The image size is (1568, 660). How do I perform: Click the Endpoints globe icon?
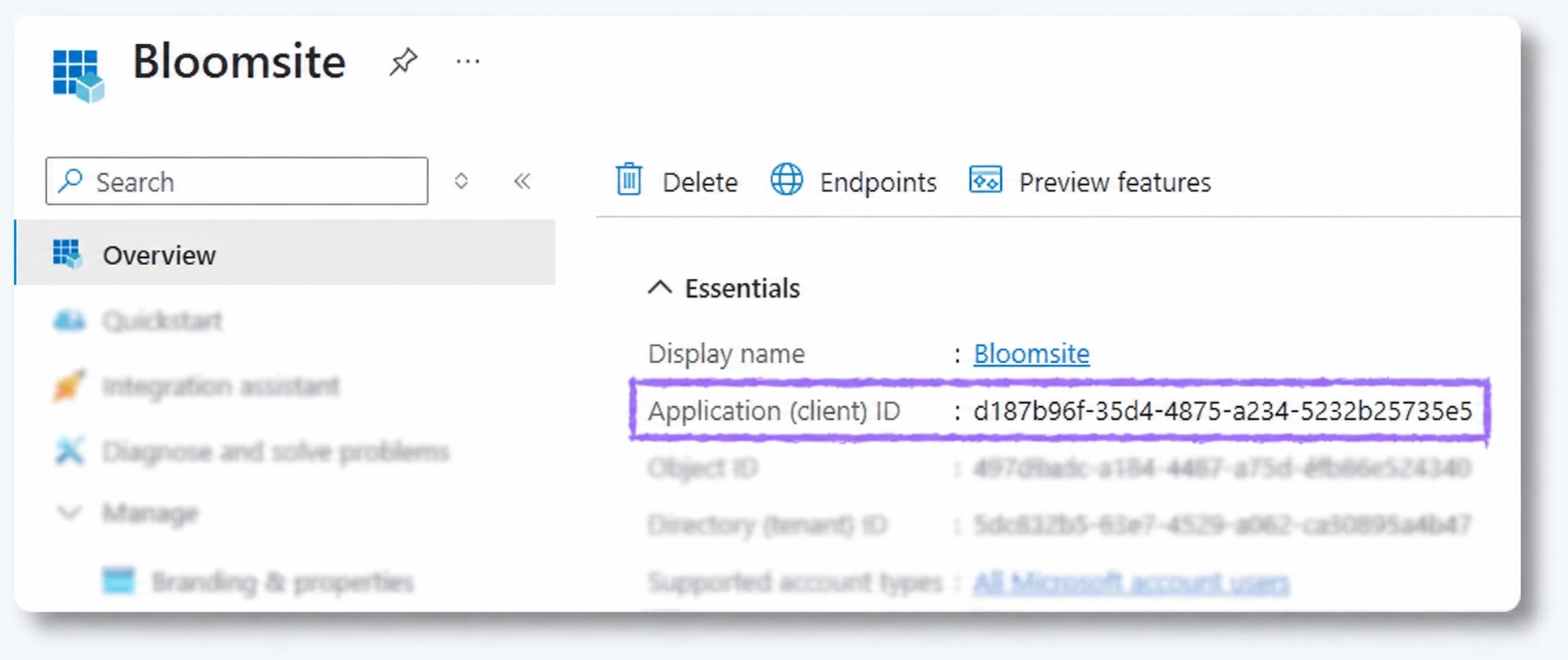[x=786, y=180]
